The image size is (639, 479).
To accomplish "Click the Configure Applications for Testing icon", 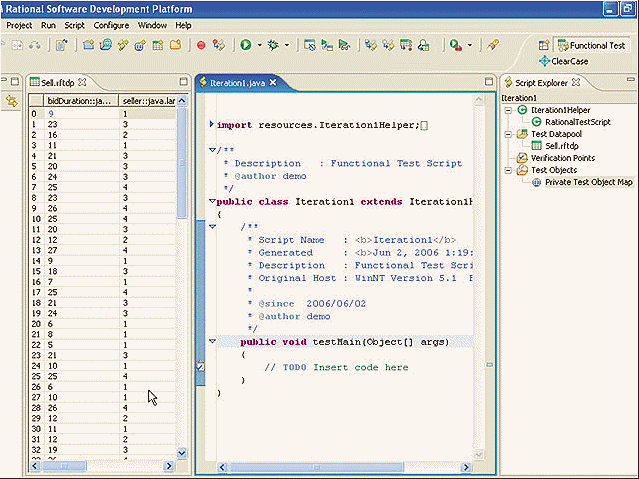I will 309,45.
